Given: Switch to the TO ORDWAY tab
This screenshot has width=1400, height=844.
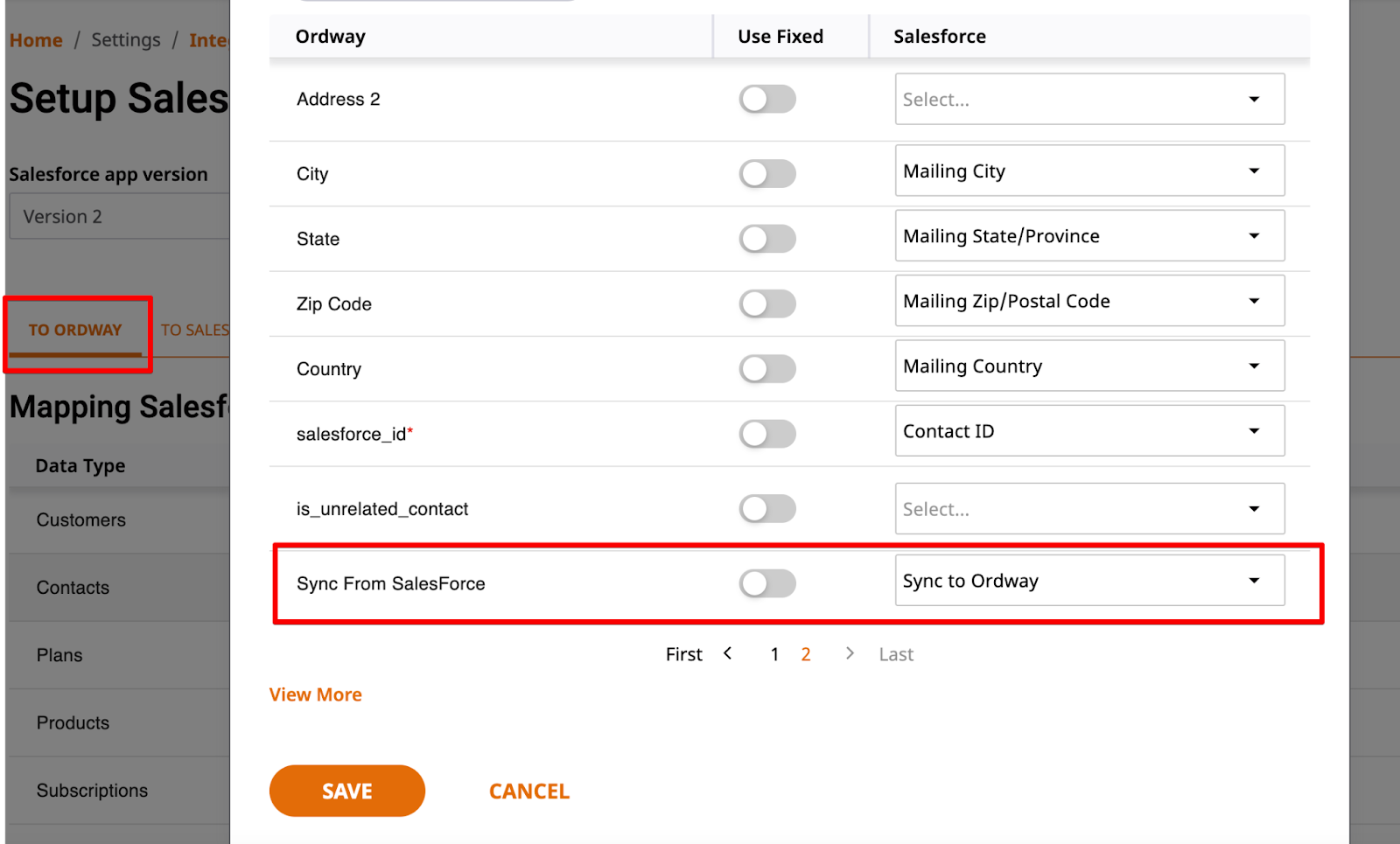Looking at the screenshot, I should (75, 331).
